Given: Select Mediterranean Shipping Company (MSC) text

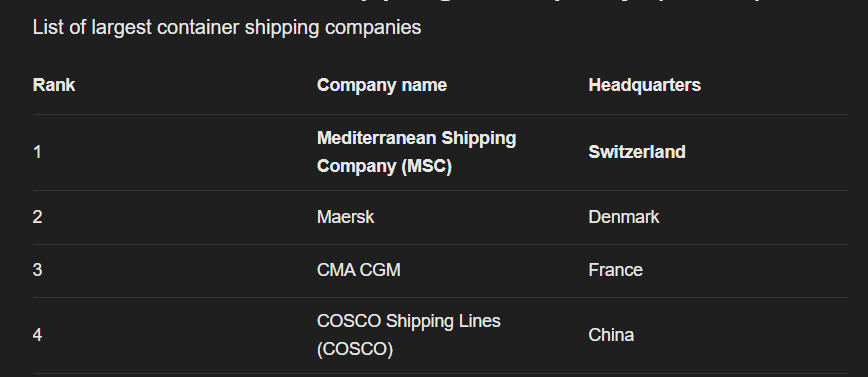Looking at the screenshot, I should point(416,152).
